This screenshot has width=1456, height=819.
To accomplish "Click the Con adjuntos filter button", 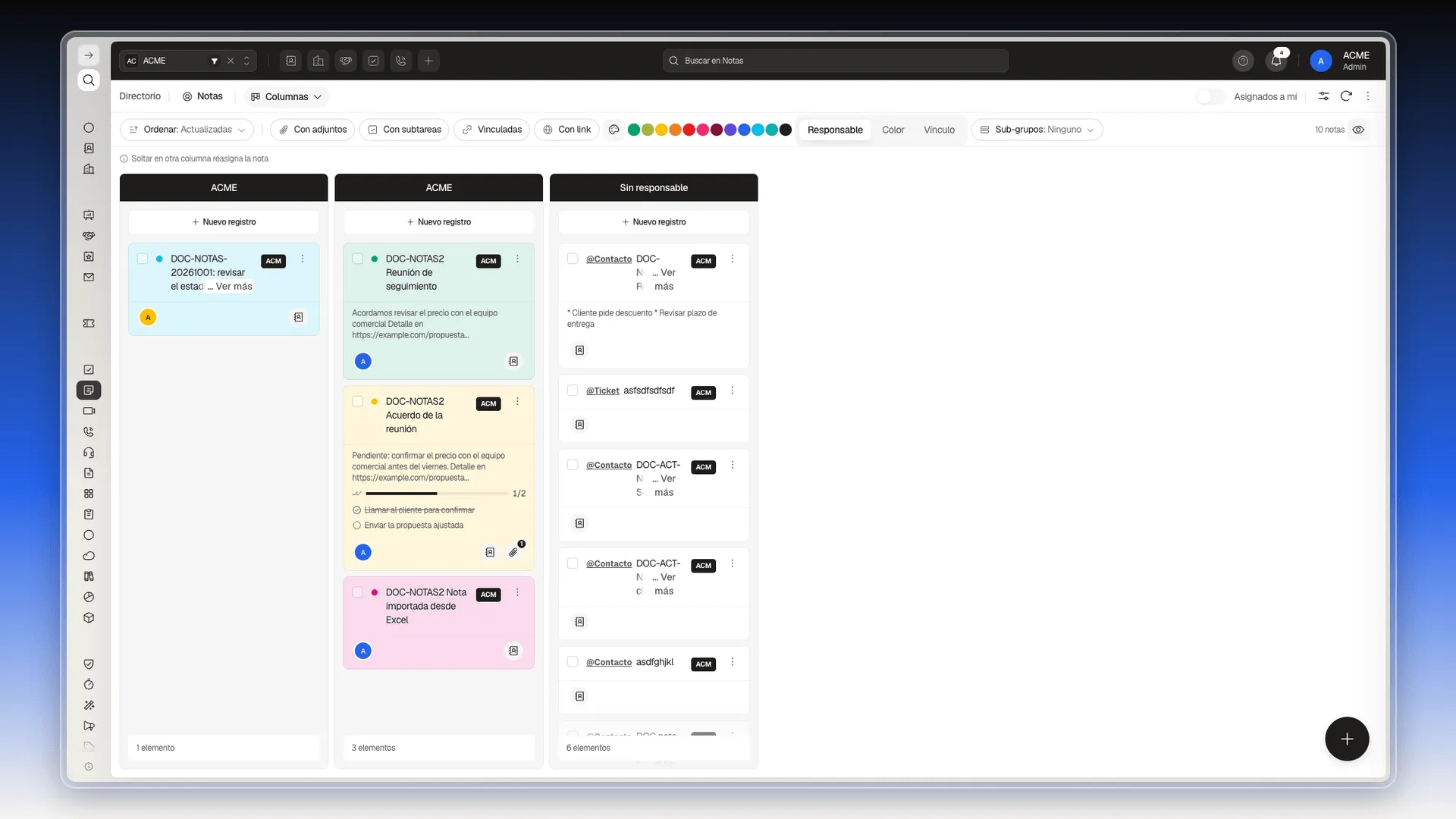I will pyautogui.click(x=313, y=130).
